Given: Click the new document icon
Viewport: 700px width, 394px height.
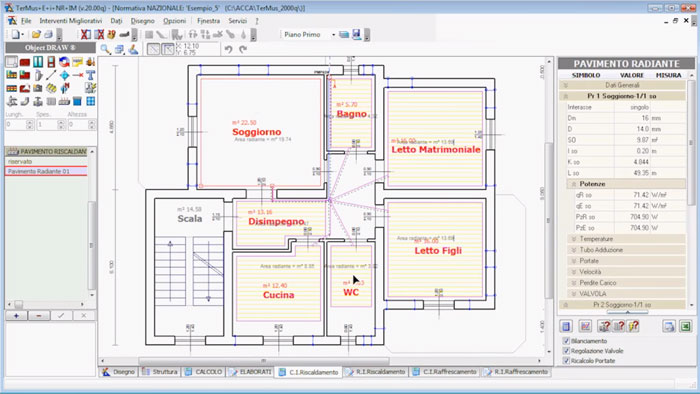Looking at the screenshot, I should tap(15, 34).
